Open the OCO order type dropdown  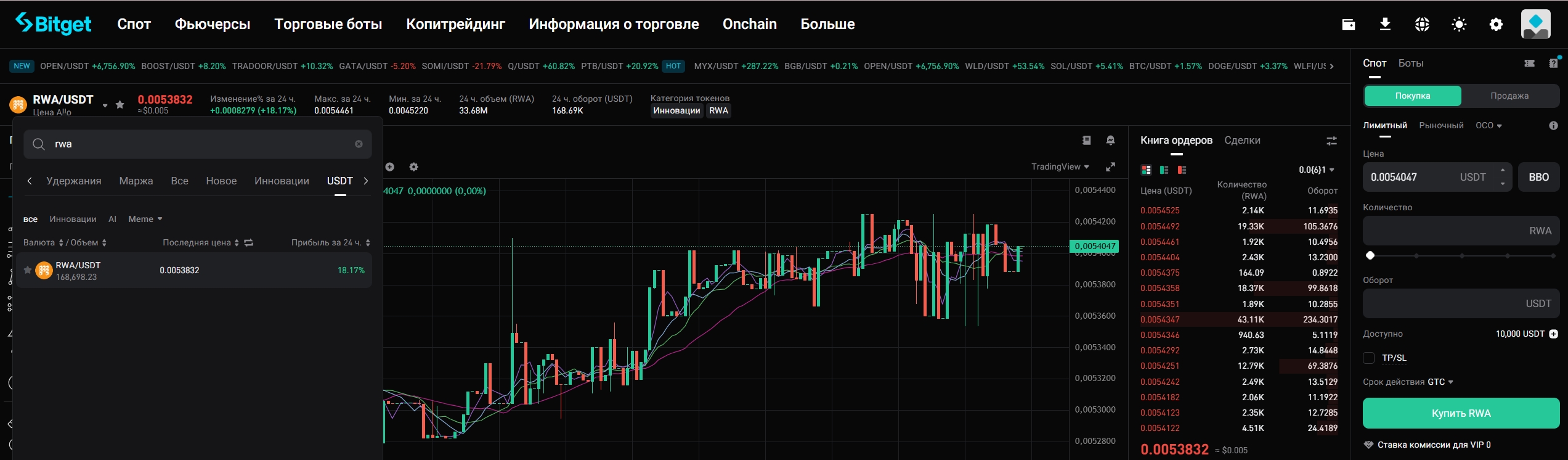point(1489,126)
